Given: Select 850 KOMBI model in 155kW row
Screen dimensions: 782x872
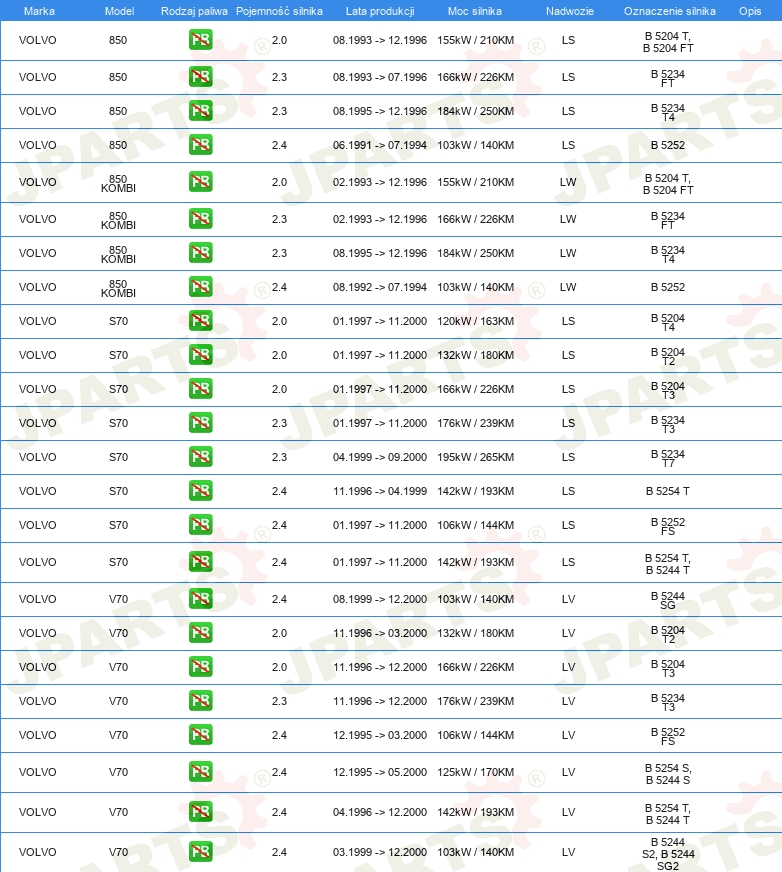Looking at the screenshot, I should pos(118,184).
